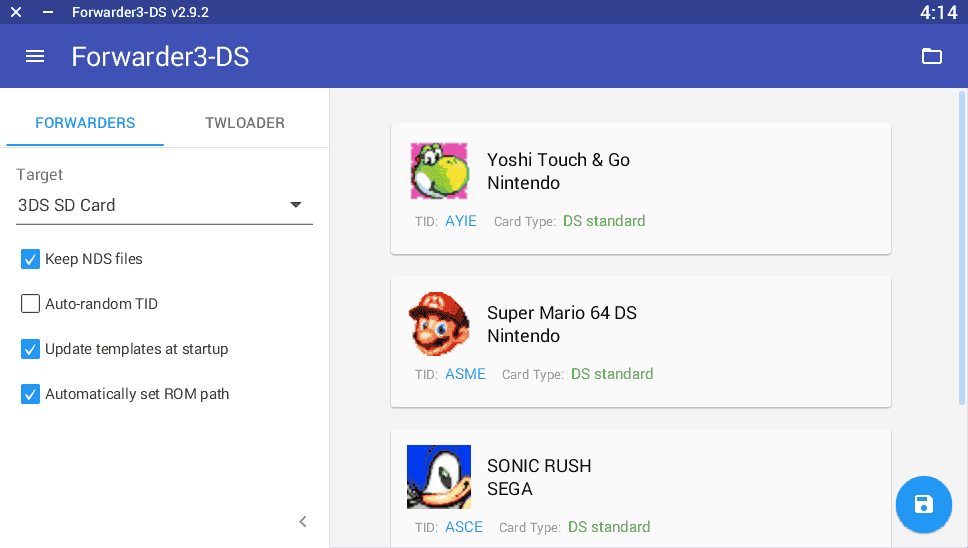Click the ASME title ID link
The width and height of the screenshot is (968, 548).
[465, 374]
